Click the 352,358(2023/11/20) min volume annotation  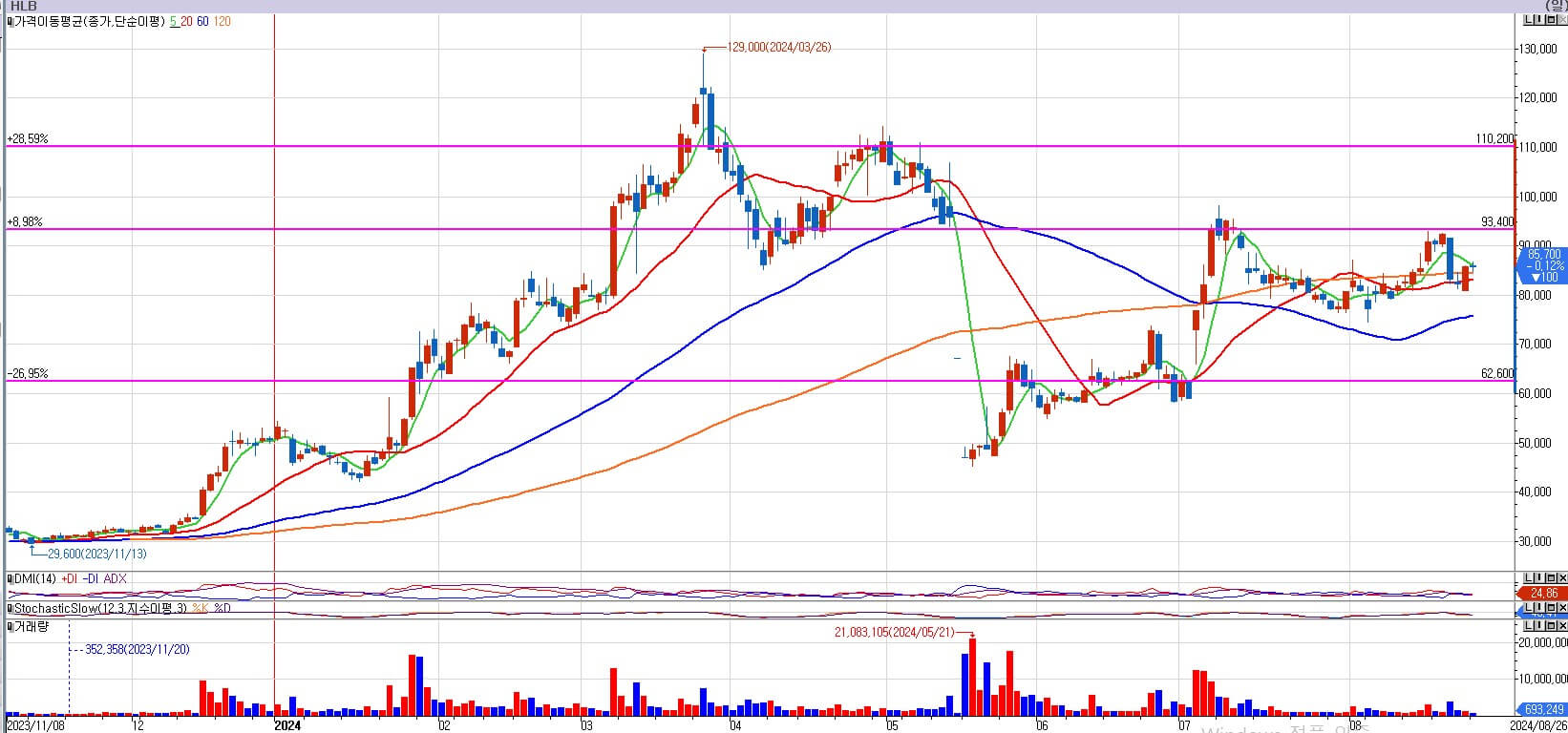(138, 649)
